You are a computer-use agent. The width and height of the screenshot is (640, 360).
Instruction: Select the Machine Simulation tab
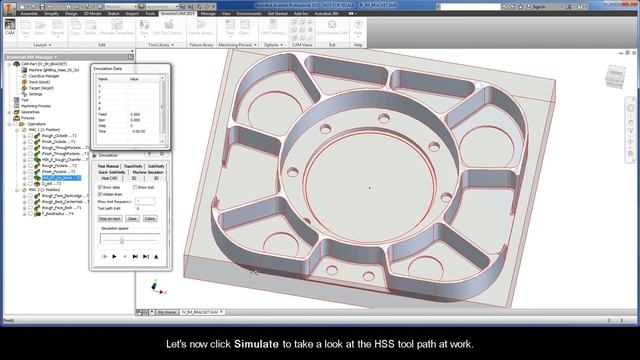[148, 172]
